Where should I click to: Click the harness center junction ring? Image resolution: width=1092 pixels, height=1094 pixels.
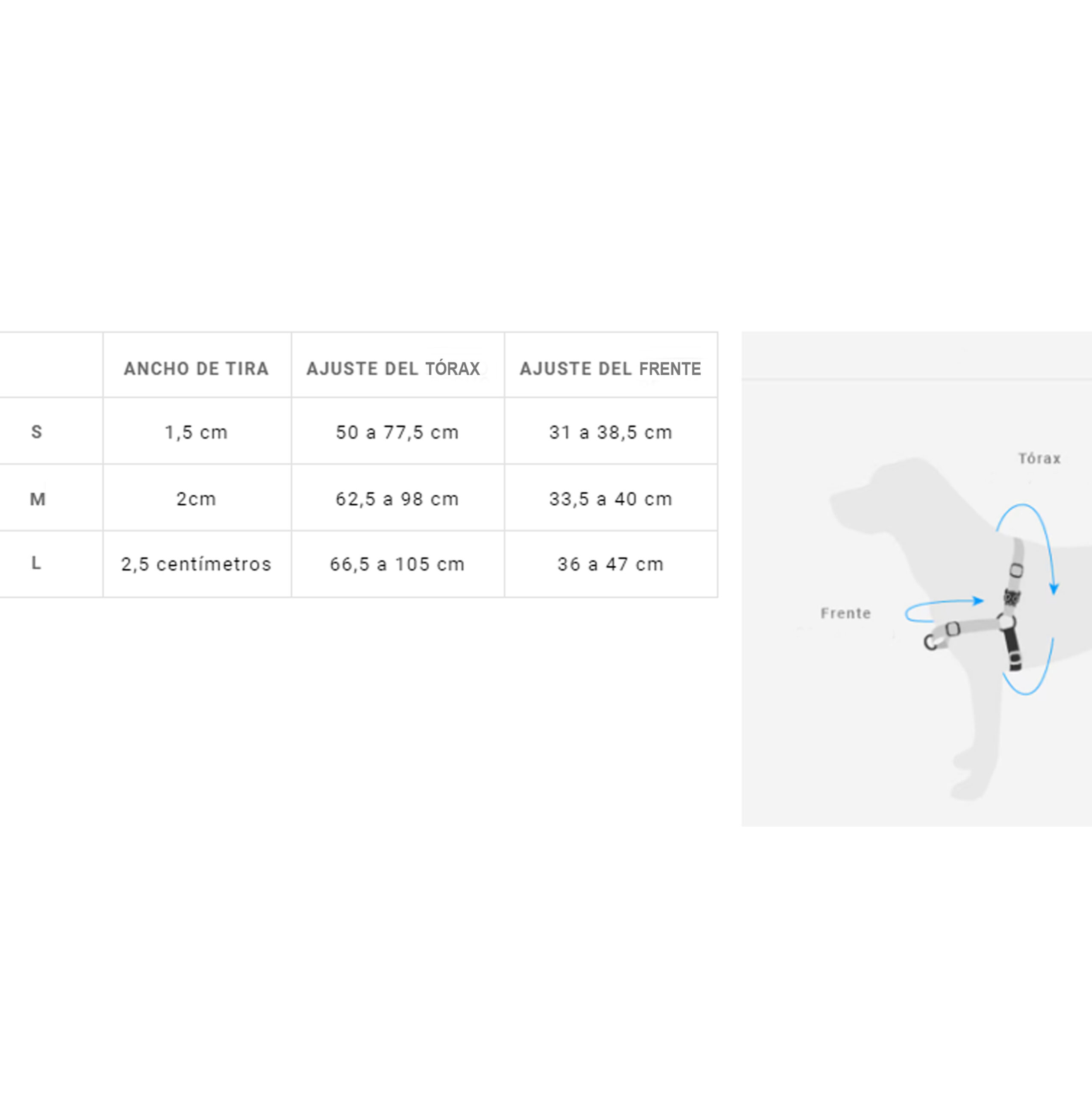(1007, 622)
